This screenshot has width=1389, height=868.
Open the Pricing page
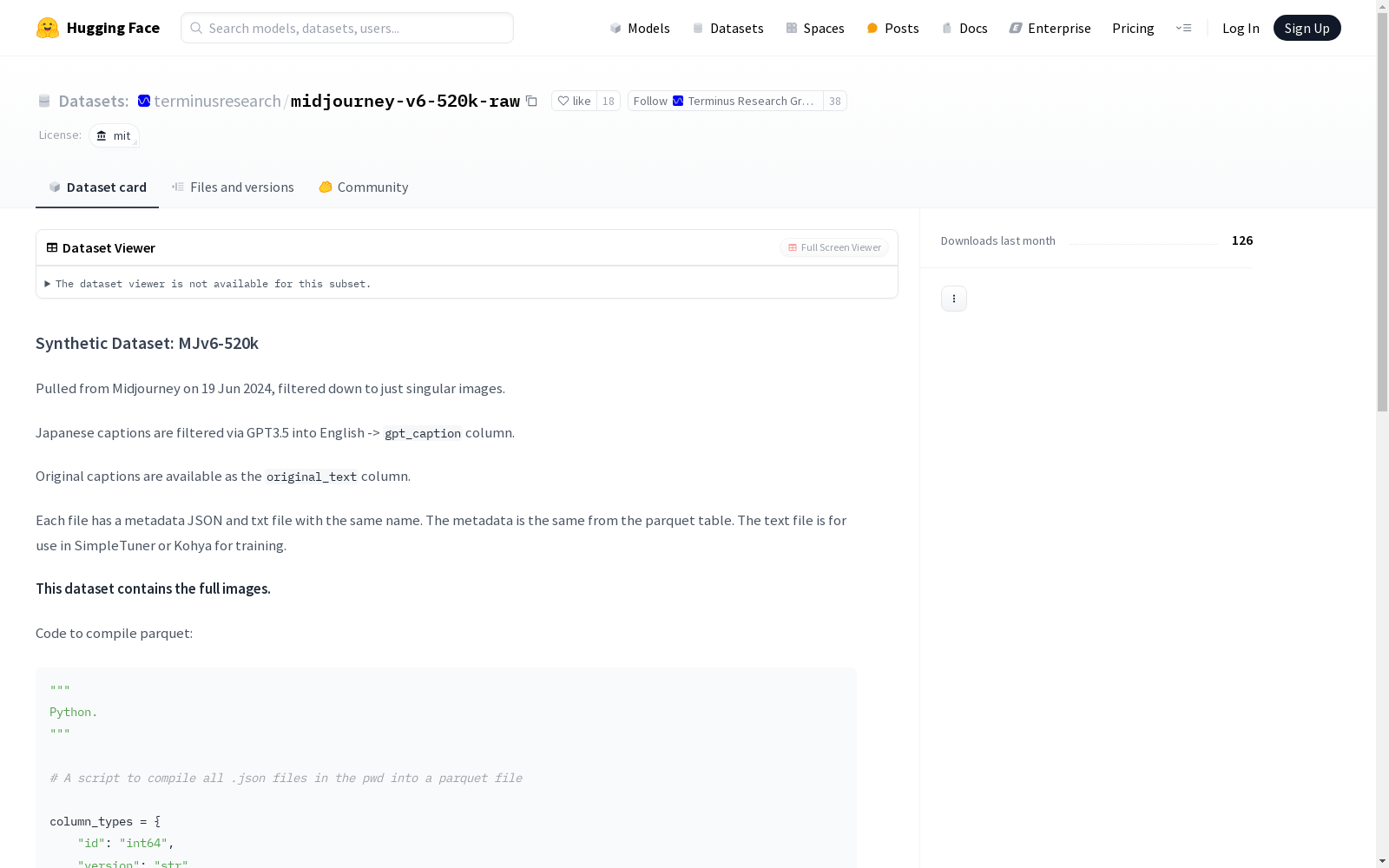tap(1133, 28)
